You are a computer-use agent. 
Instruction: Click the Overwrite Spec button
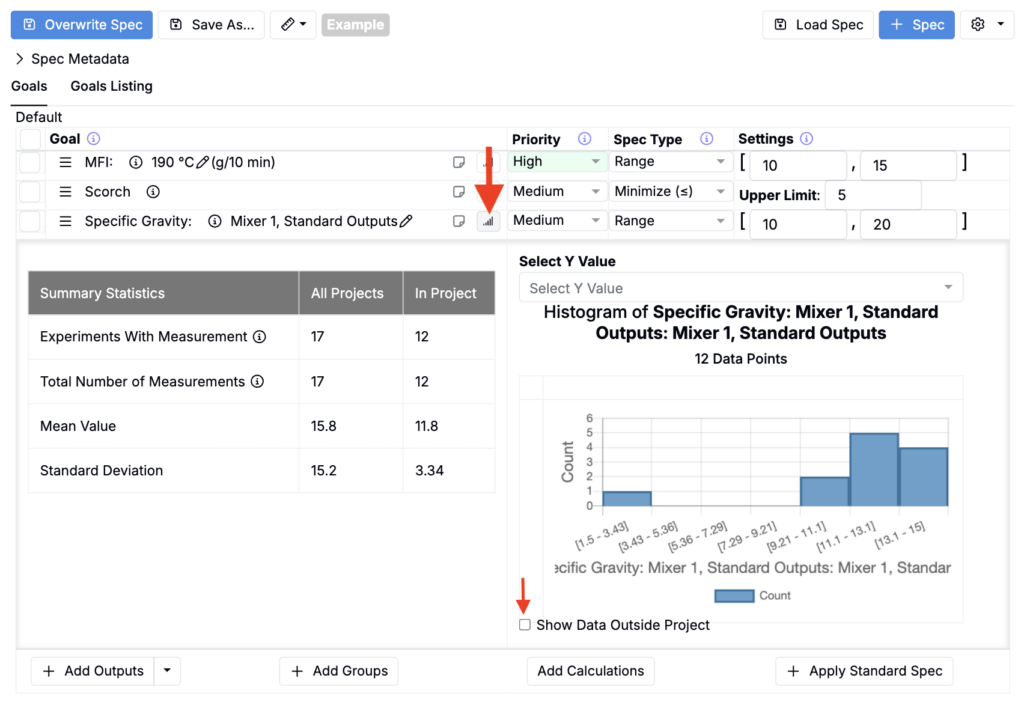click(x=82, y=25)
